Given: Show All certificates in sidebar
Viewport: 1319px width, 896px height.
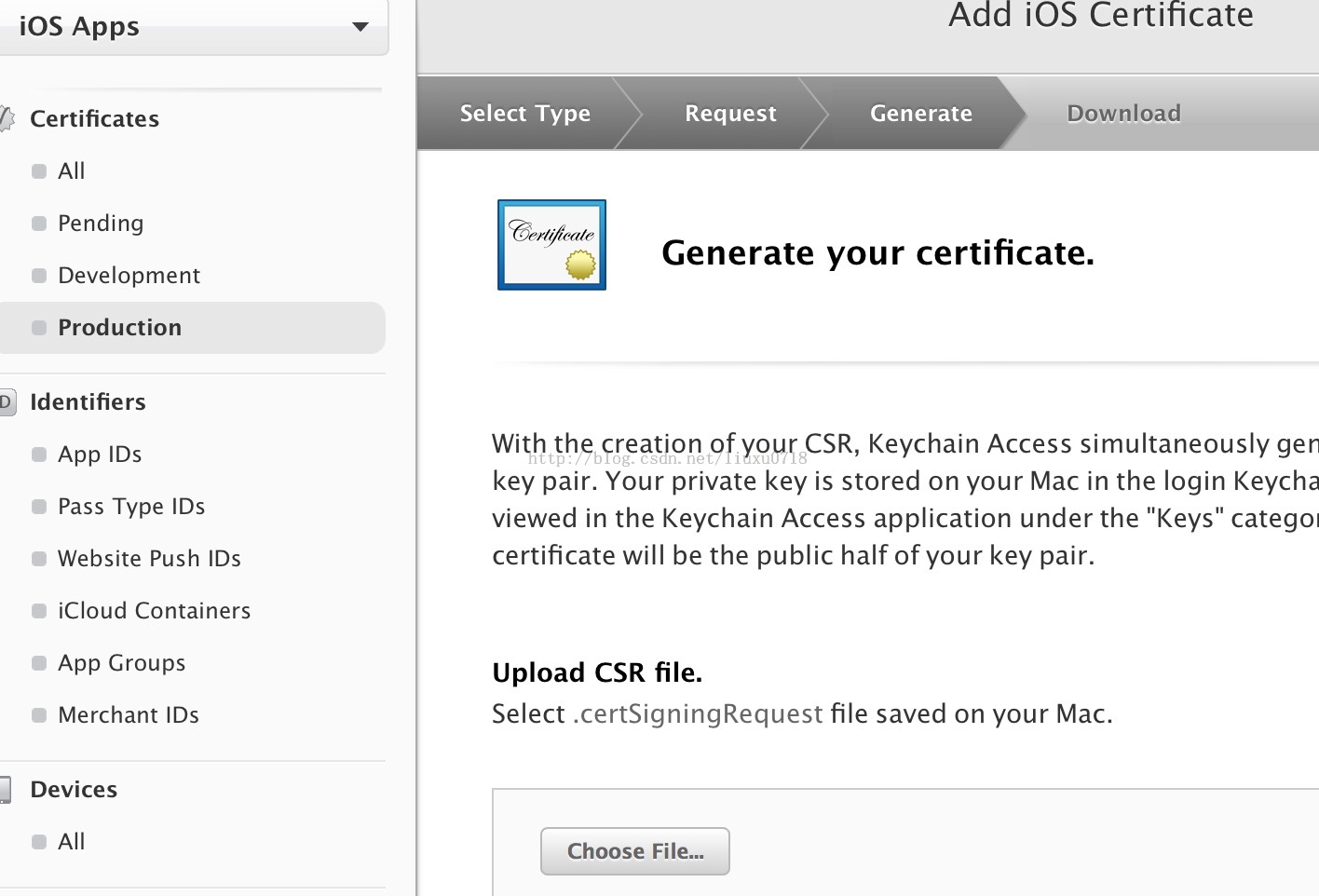Looking at the screenshot, I should tap(71, 171).
